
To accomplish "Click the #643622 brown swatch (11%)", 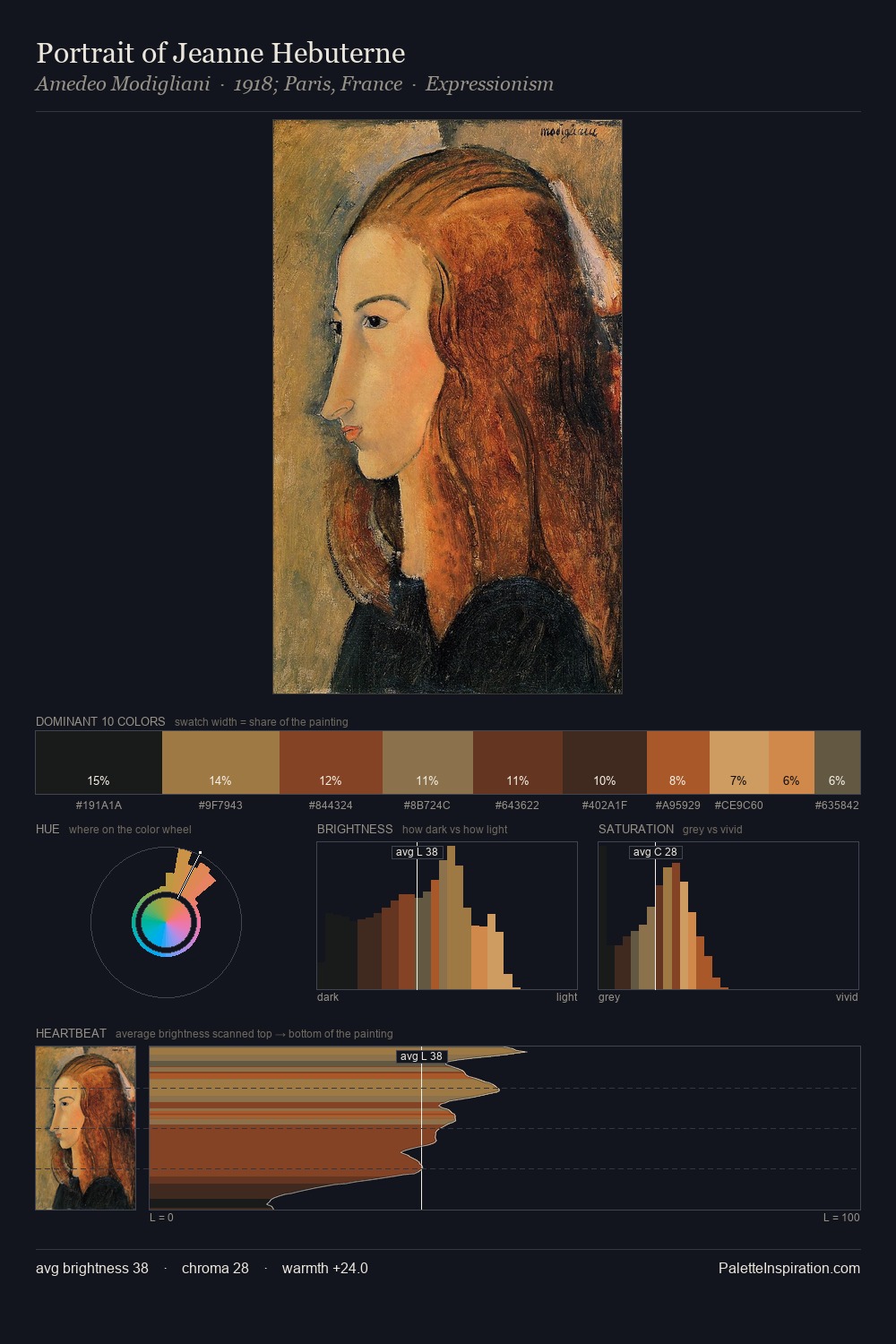I will click(x=518, y=762).
